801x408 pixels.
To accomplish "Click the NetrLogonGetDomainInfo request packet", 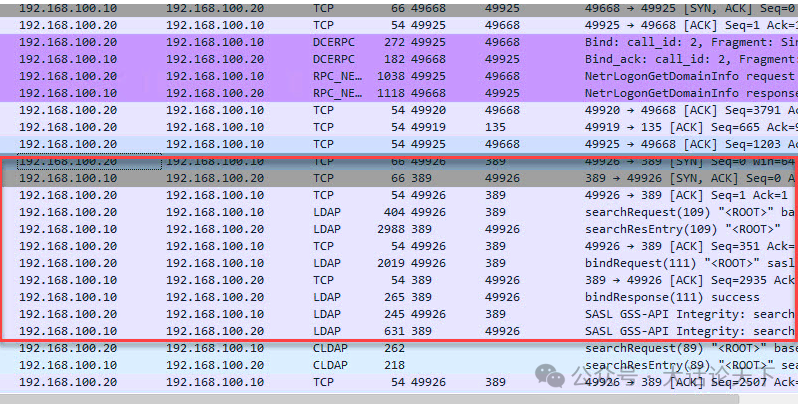I will (x=400, y=76).
